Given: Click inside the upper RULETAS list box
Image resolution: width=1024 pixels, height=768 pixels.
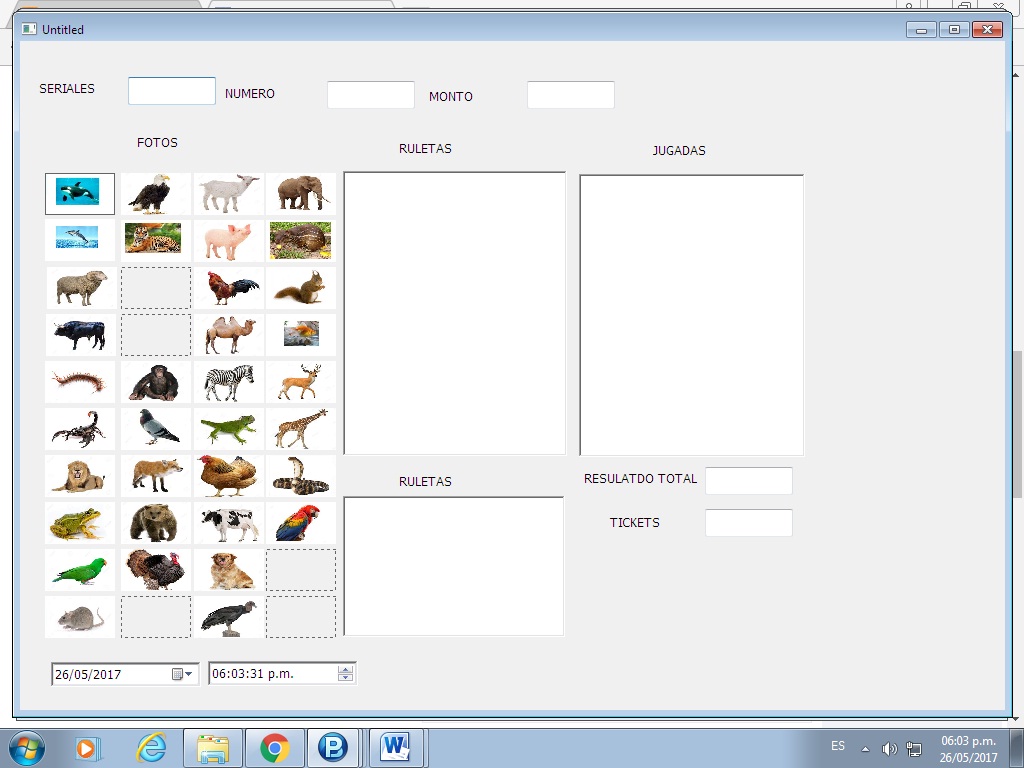Looking at the screenshot, I should [455, 313].
